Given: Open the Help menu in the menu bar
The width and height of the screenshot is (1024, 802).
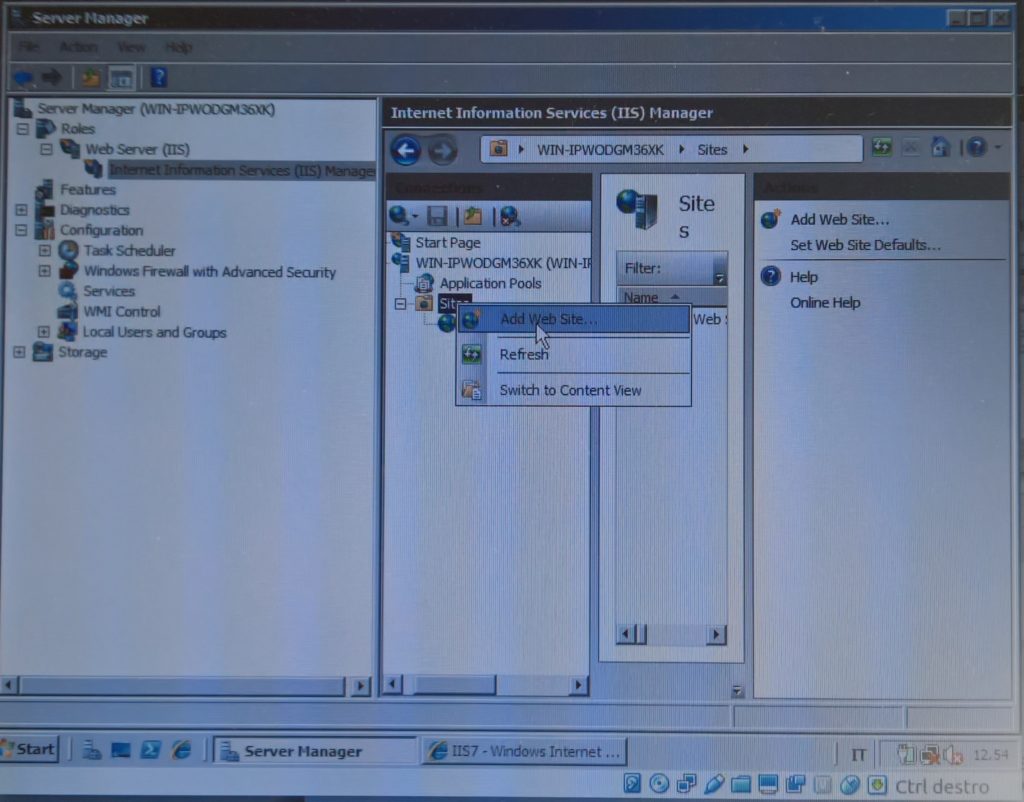Looking at the screenshot, I should click(x=178, y=47).
